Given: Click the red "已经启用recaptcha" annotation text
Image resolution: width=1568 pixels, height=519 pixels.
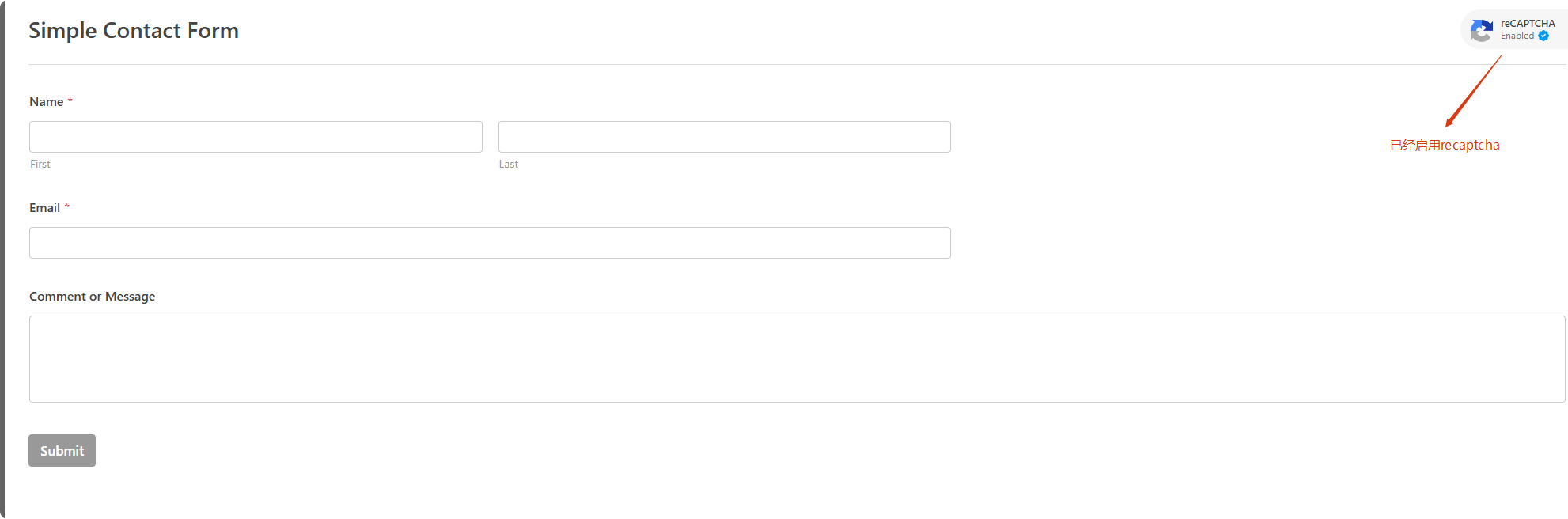Looking at the screenshot, I should coord(1445,145).
